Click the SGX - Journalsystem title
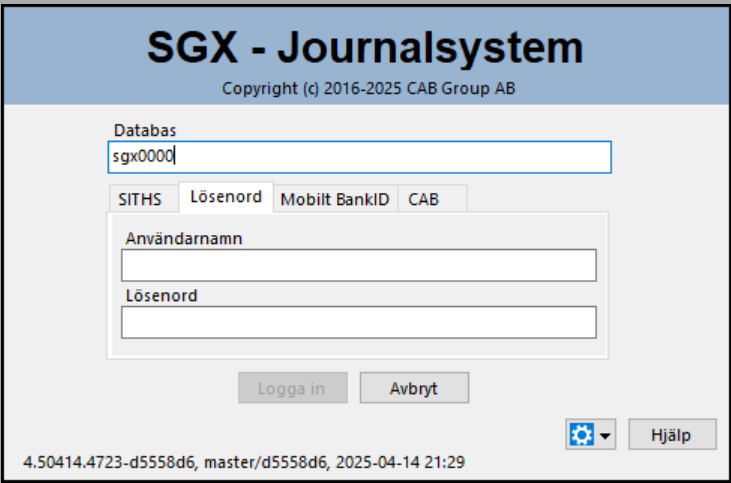Viewport: 731px width, 483px height. pyautogui.click(x=365, y=48)
